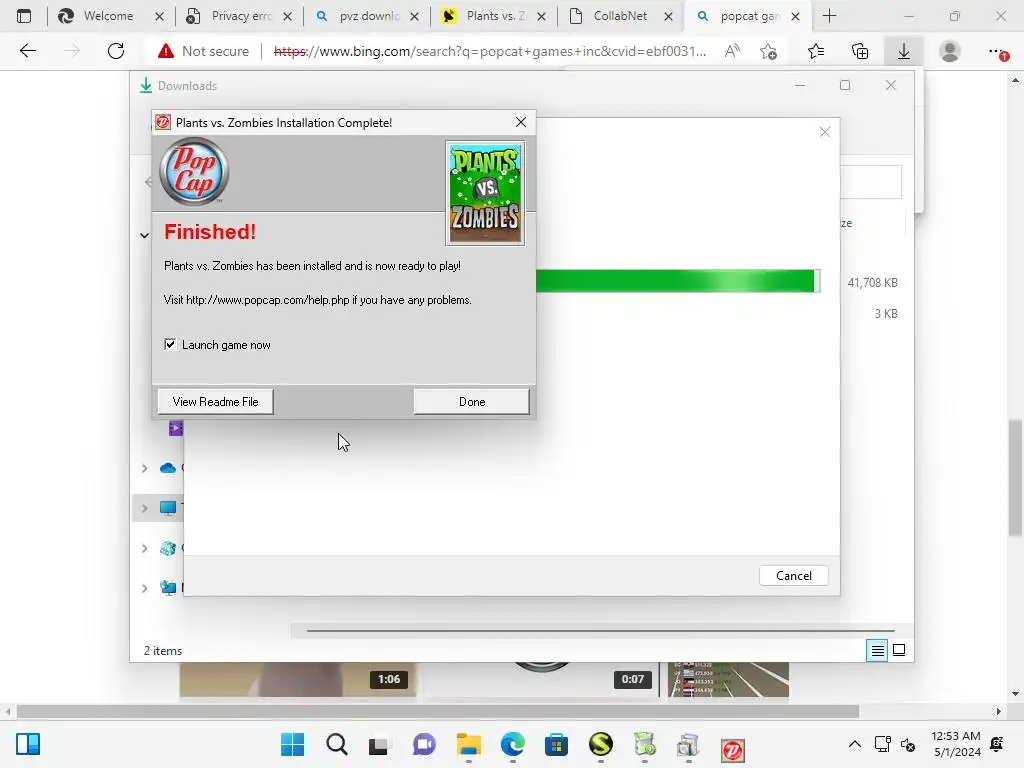Screen dimensions: 1024x768
Task: Close the copy progress dialog
Action: click(x=825, y=133)
